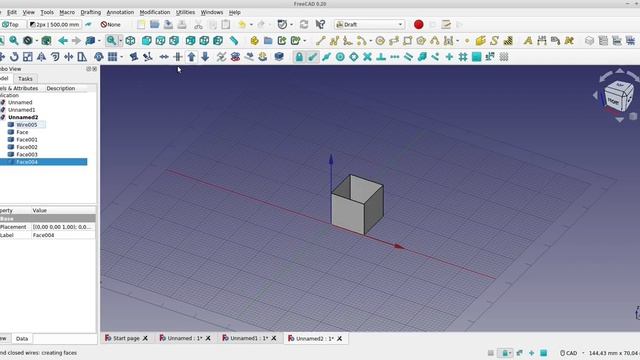Open the Bezier tools dropdown arrow
640x360 pixels.
point(457,41)
